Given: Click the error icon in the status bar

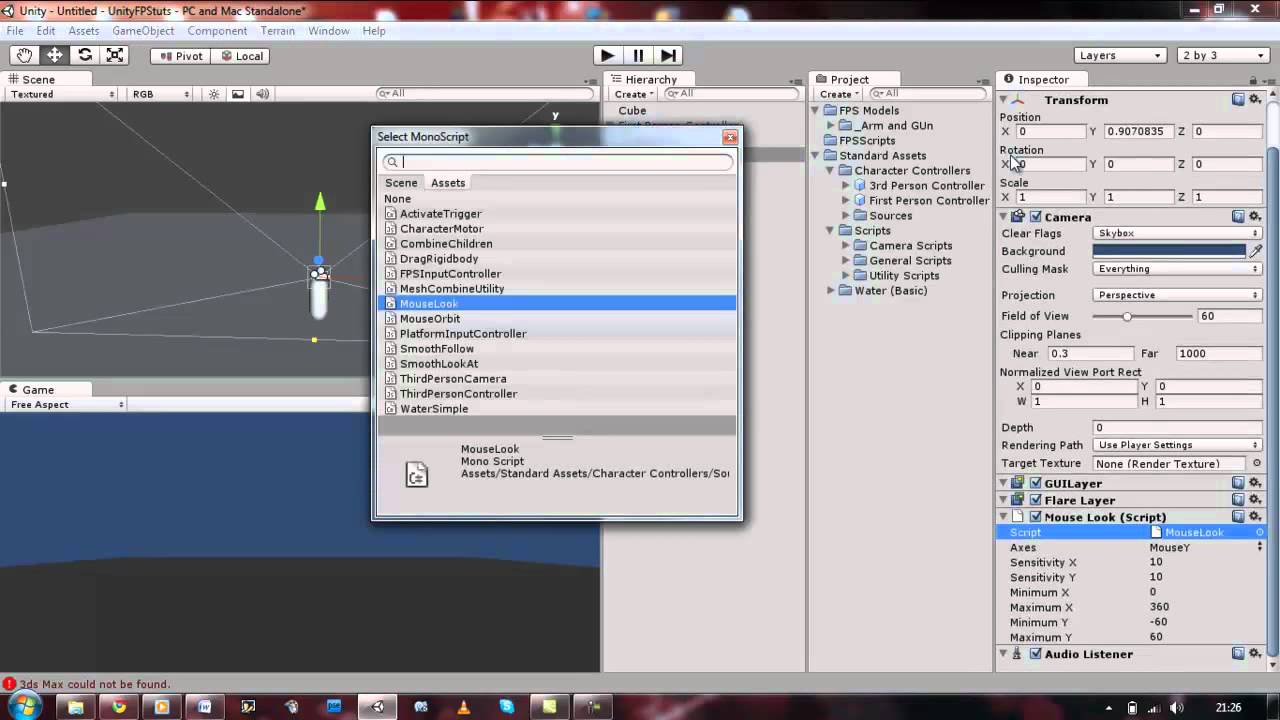Looking at the screenshot, I should tap(9, 684).
